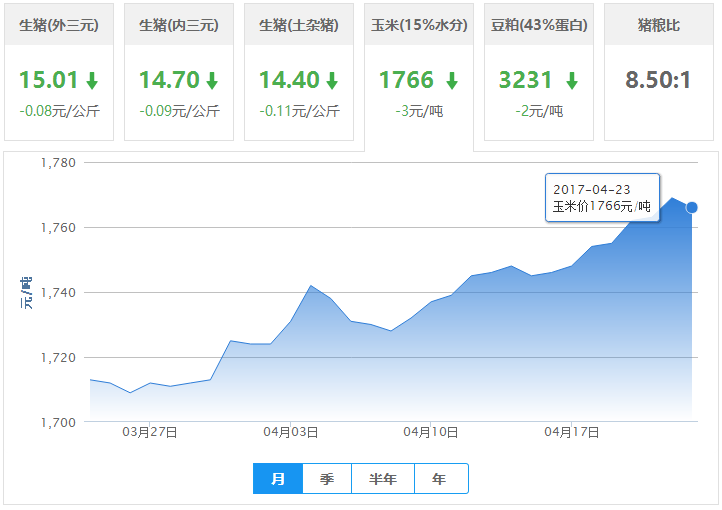722x510 pixels.
Task: Click the down arrow beside 14.70
Action: pyautogui.click(x=212, y=81)
